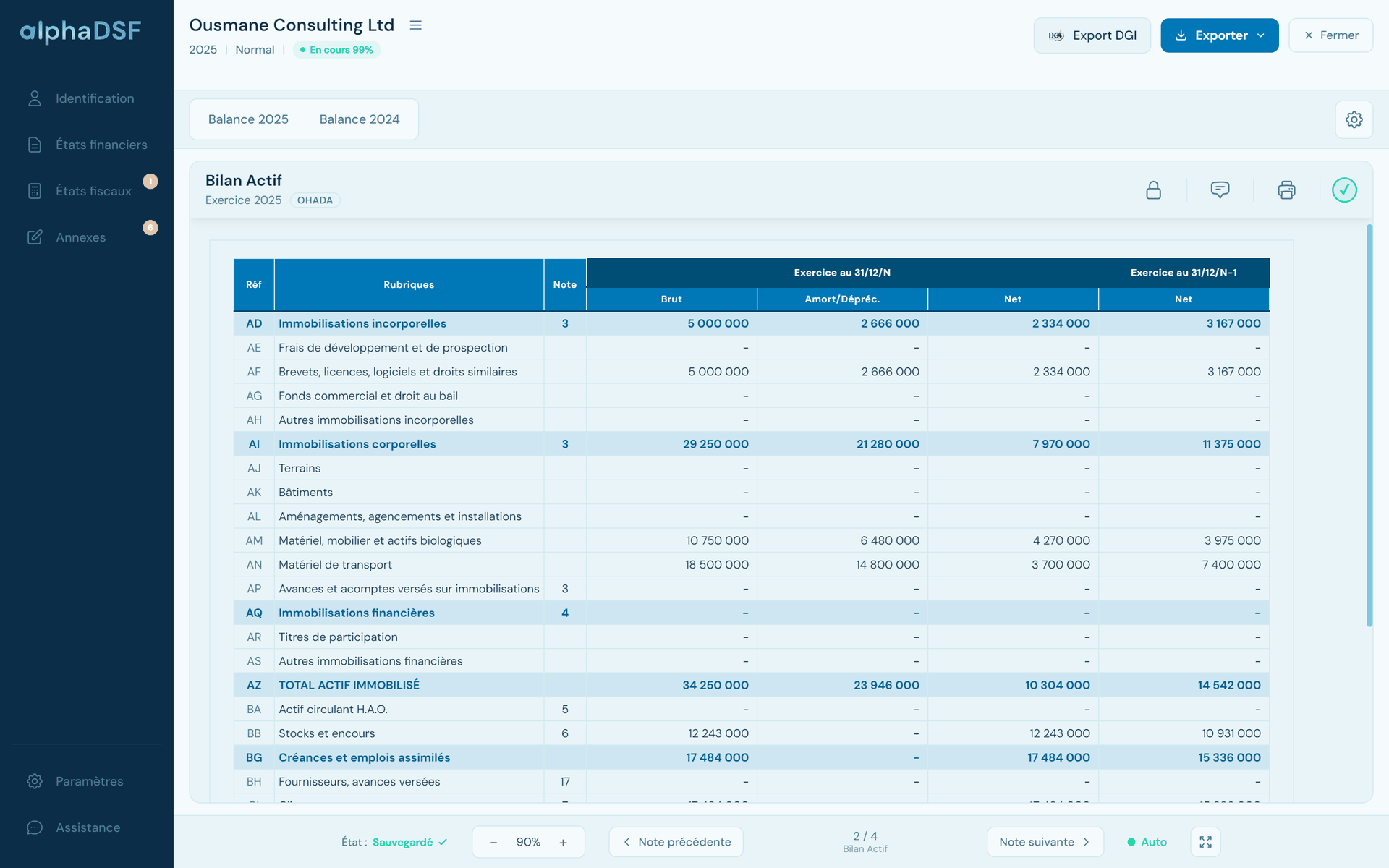1389x868 pixels.
Task: Open table settings gear icon
Action: tap(1354, 119)
